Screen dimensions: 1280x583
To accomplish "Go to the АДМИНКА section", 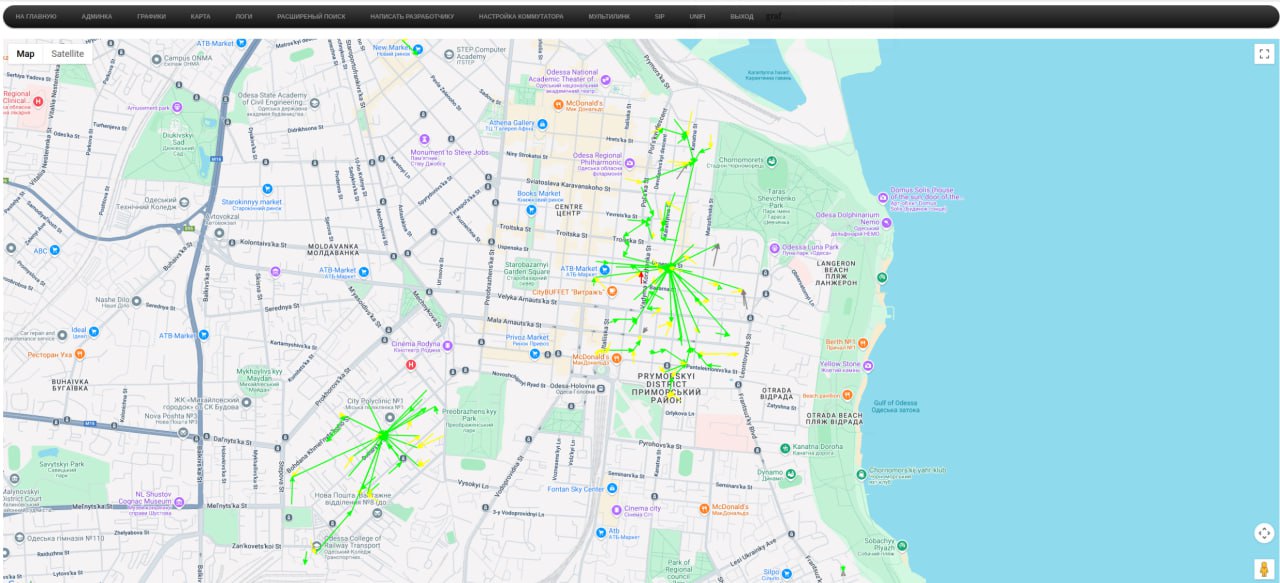I will [x=97, y=17].
